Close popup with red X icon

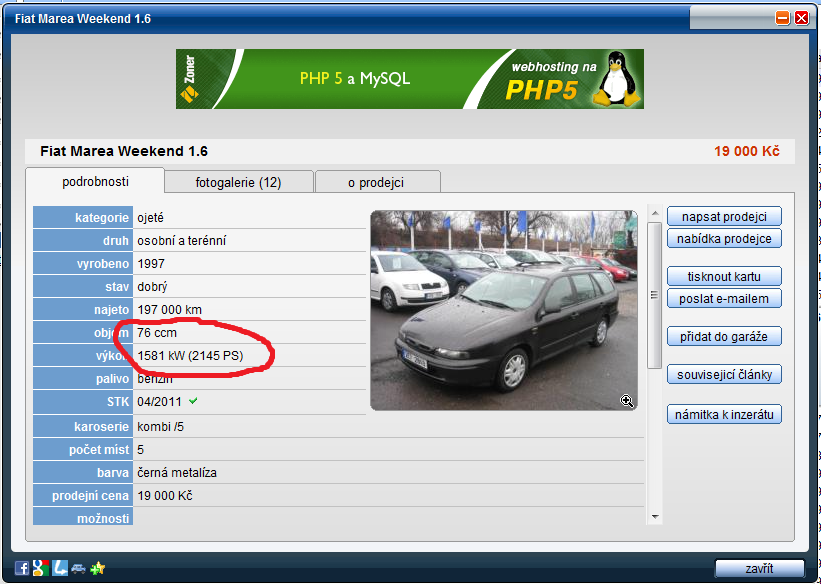point(801,18)
